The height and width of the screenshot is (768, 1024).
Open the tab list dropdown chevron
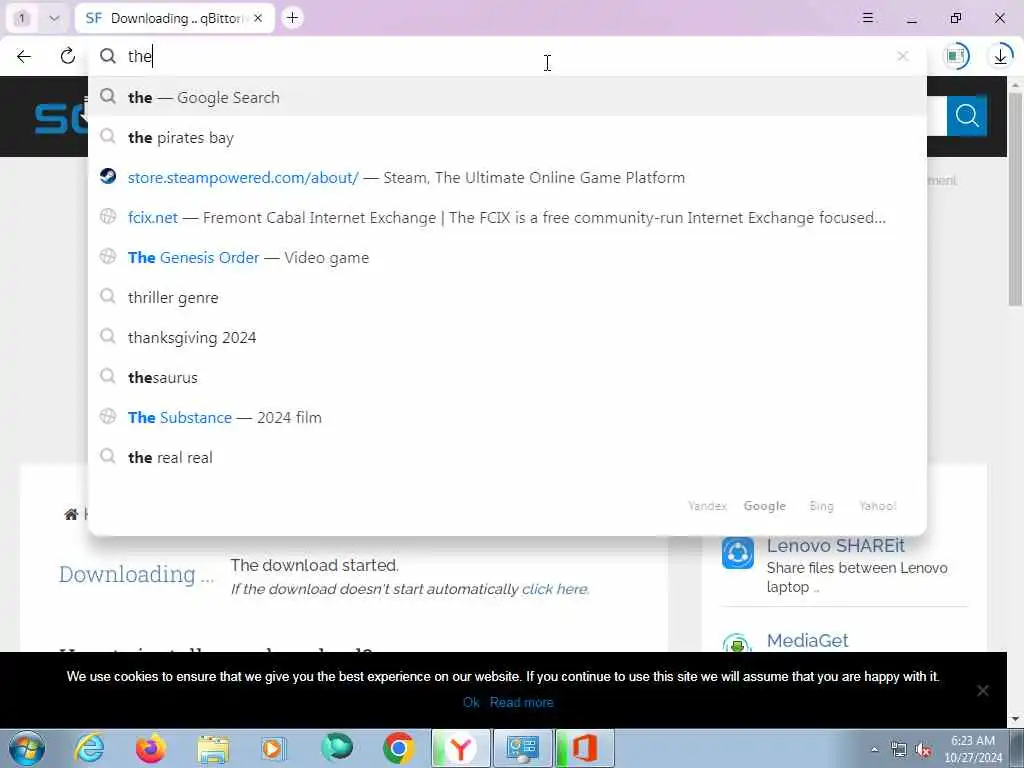[x=54, y=18]
